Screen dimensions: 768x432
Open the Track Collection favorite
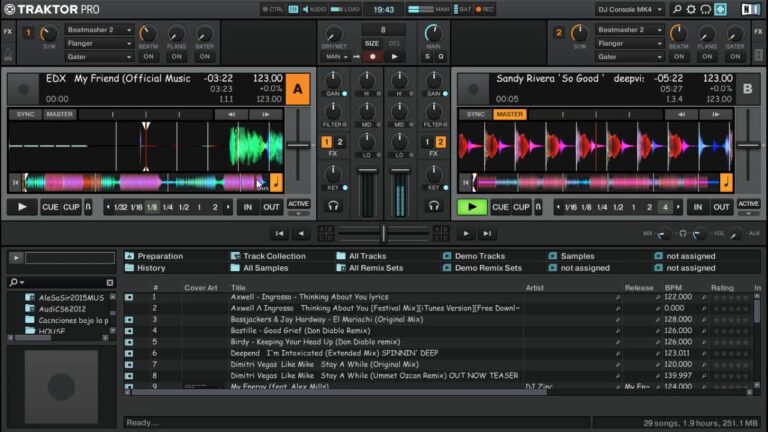point(268,256)
